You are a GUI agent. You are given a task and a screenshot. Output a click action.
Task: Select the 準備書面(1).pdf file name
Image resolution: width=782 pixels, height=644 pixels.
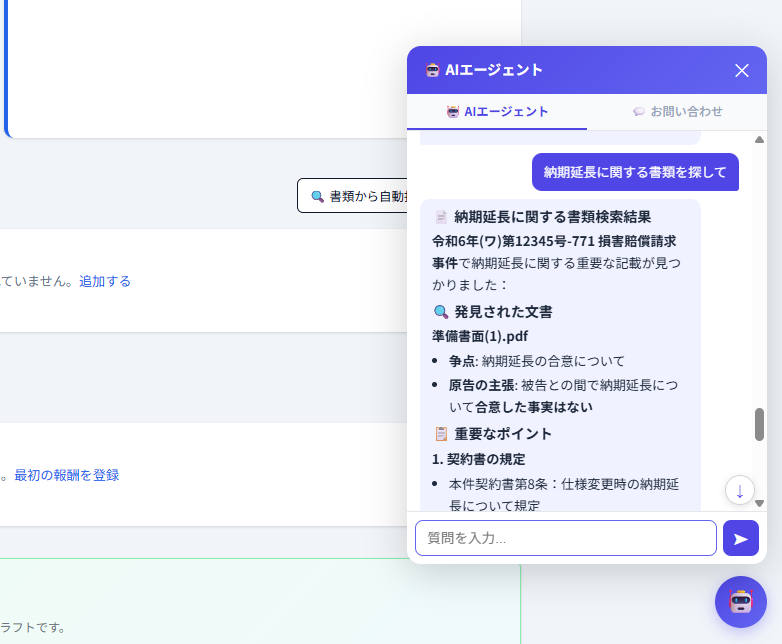[479, 337]
